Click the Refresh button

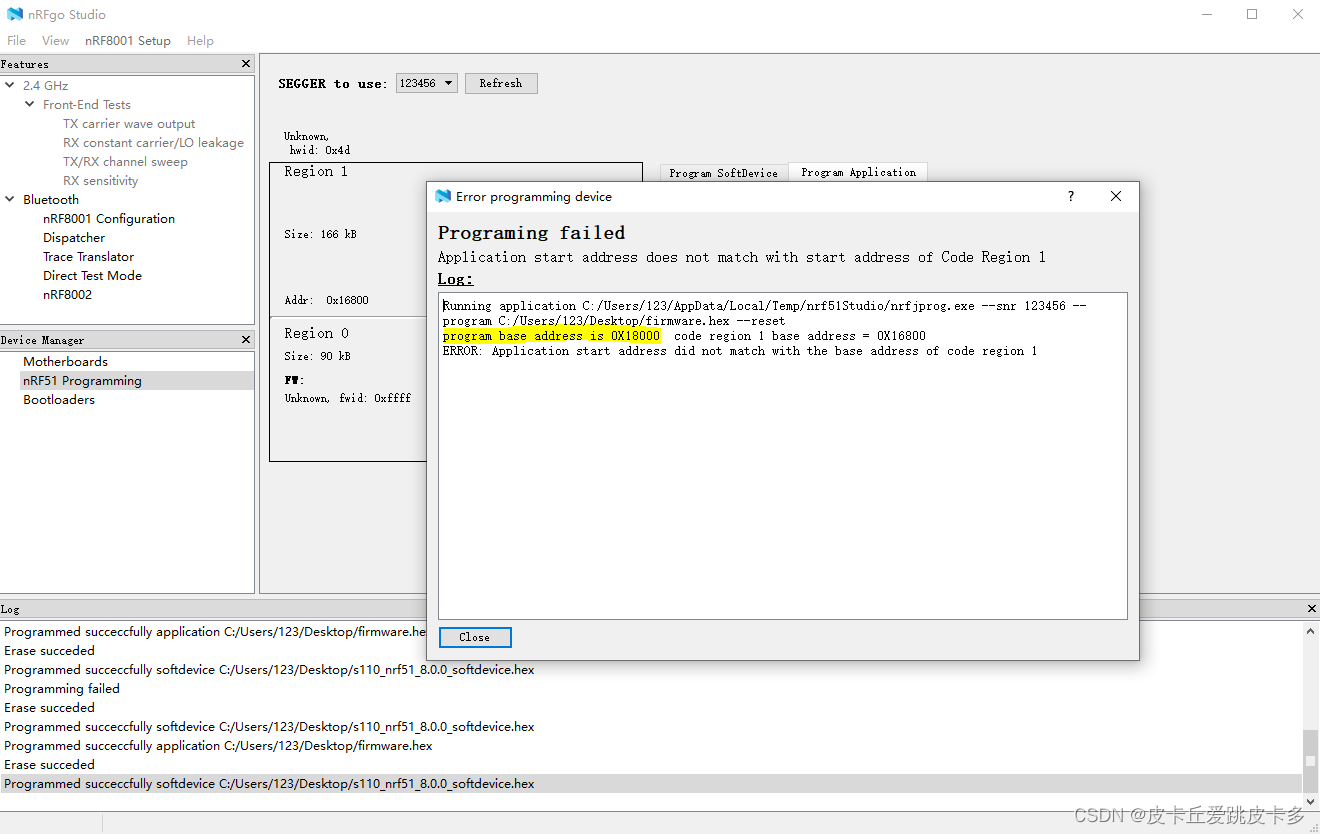500,83
